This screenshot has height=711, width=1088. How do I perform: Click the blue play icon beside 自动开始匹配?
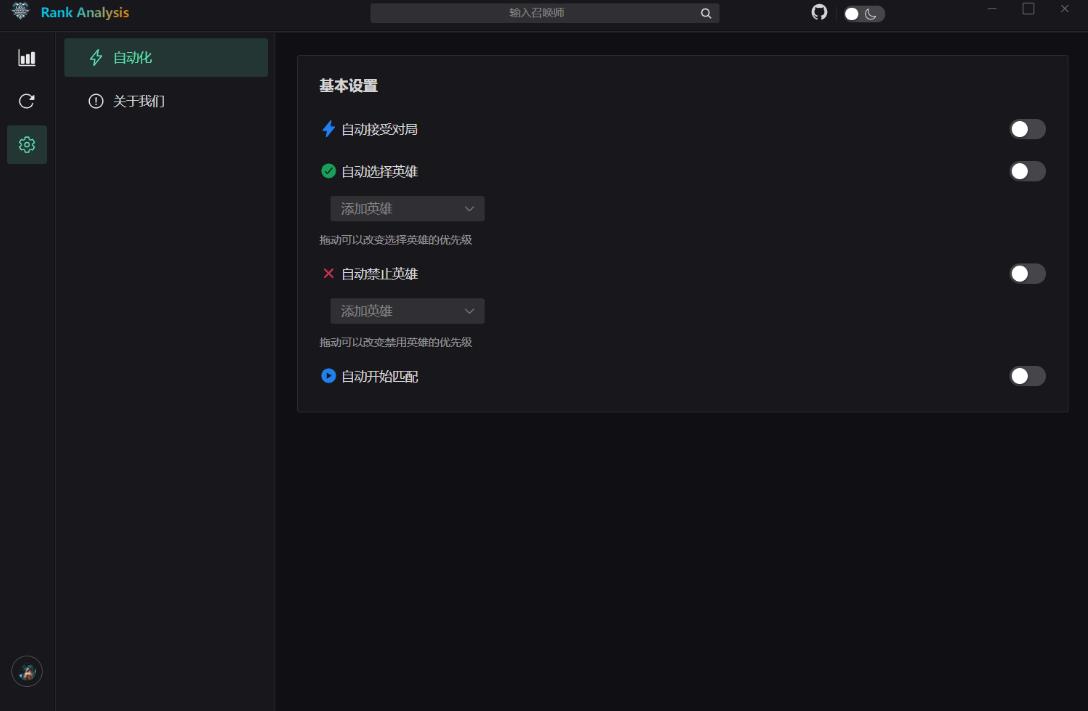pyautogui.click(x=328, y=376)
